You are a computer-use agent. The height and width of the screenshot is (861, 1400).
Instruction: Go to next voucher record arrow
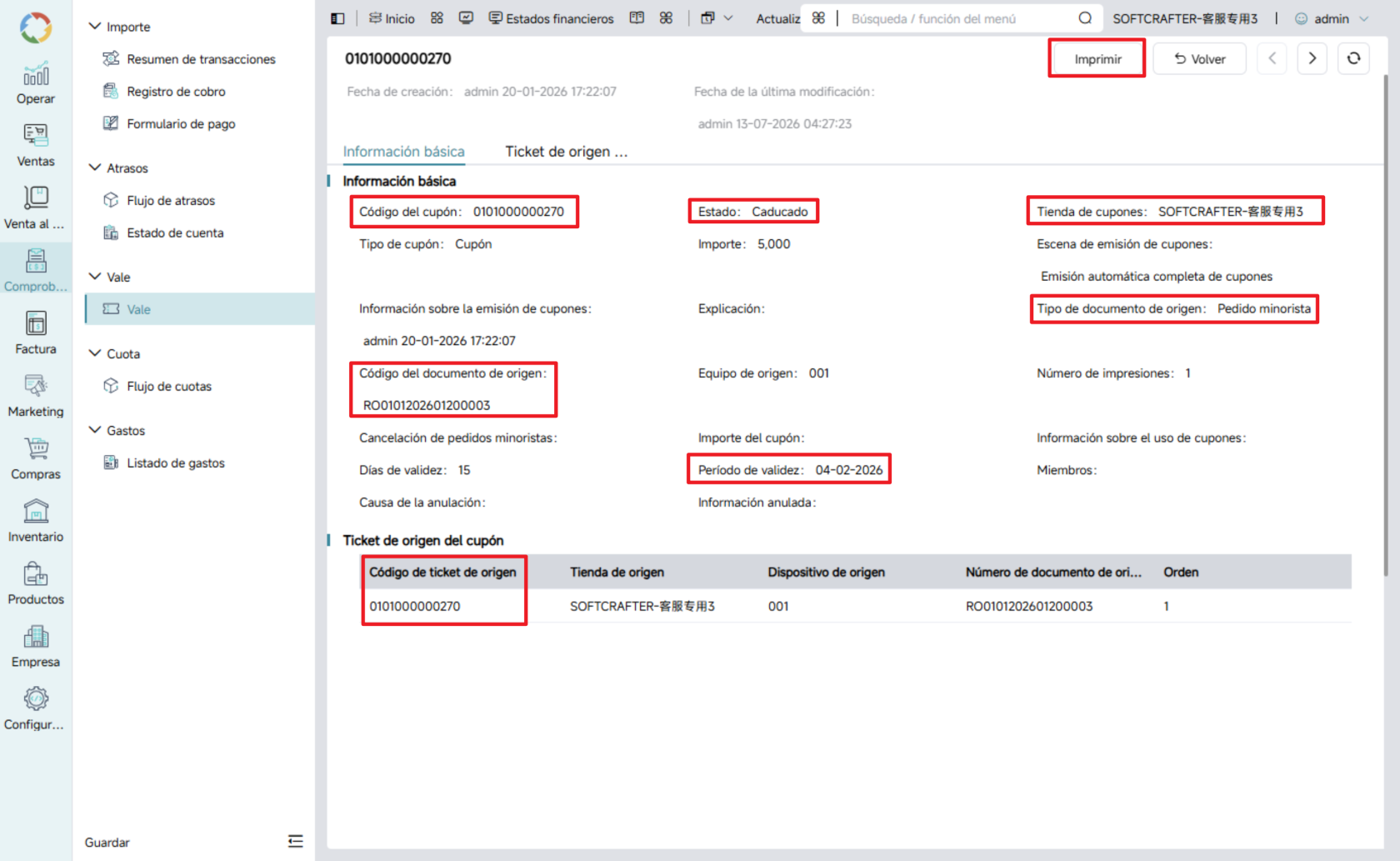click(1312, 58)
